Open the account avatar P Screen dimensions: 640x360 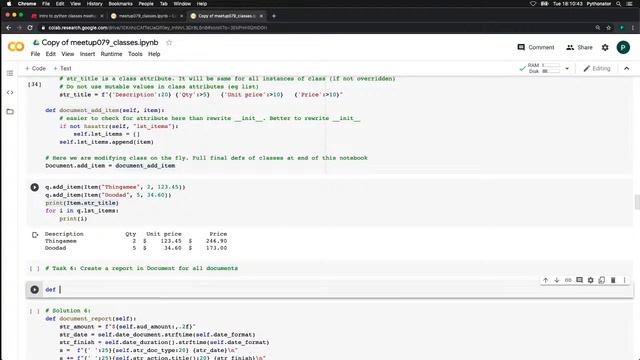point(623,47)
